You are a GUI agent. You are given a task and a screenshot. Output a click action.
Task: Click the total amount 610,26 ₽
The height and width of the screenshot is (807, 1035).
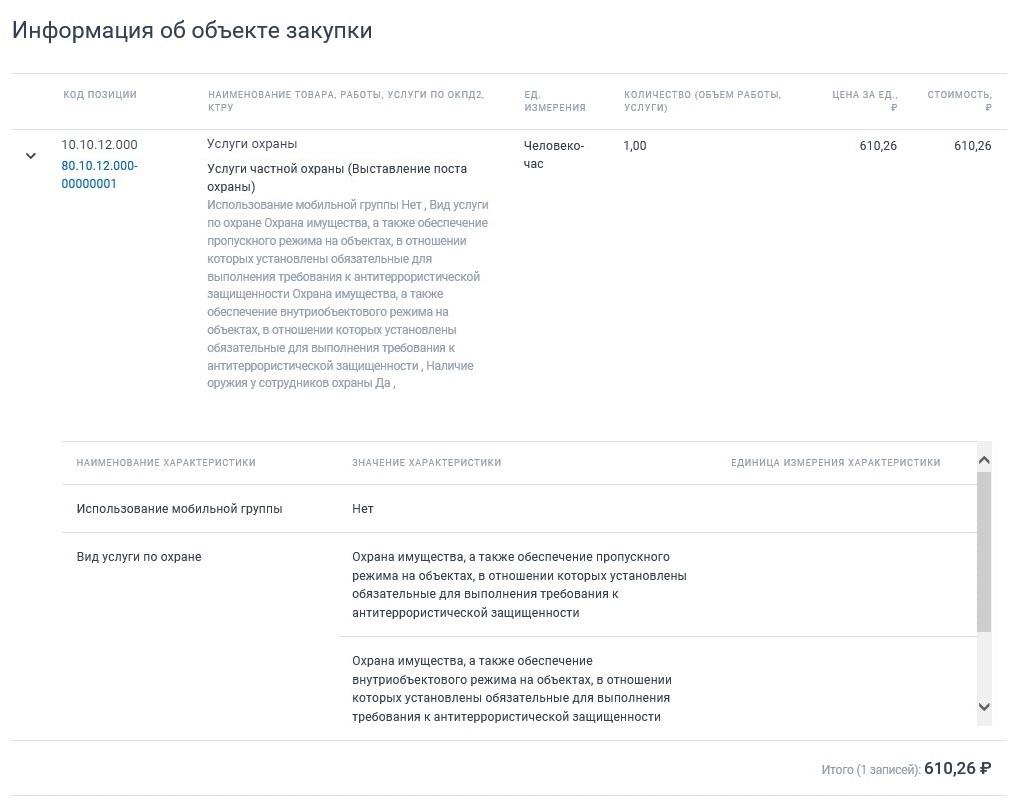[x=958, y=769]
